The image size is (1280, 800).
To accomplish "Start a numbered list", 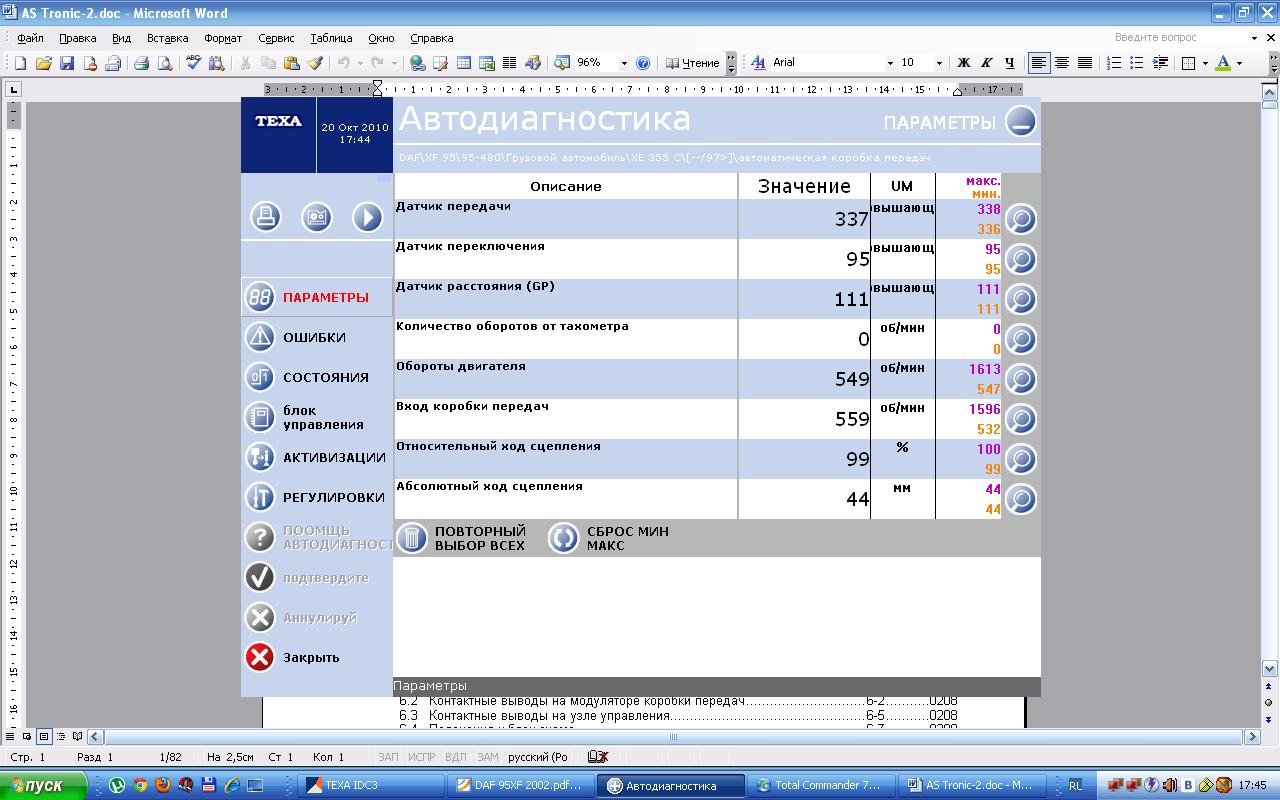I will tap(1114, 63).
